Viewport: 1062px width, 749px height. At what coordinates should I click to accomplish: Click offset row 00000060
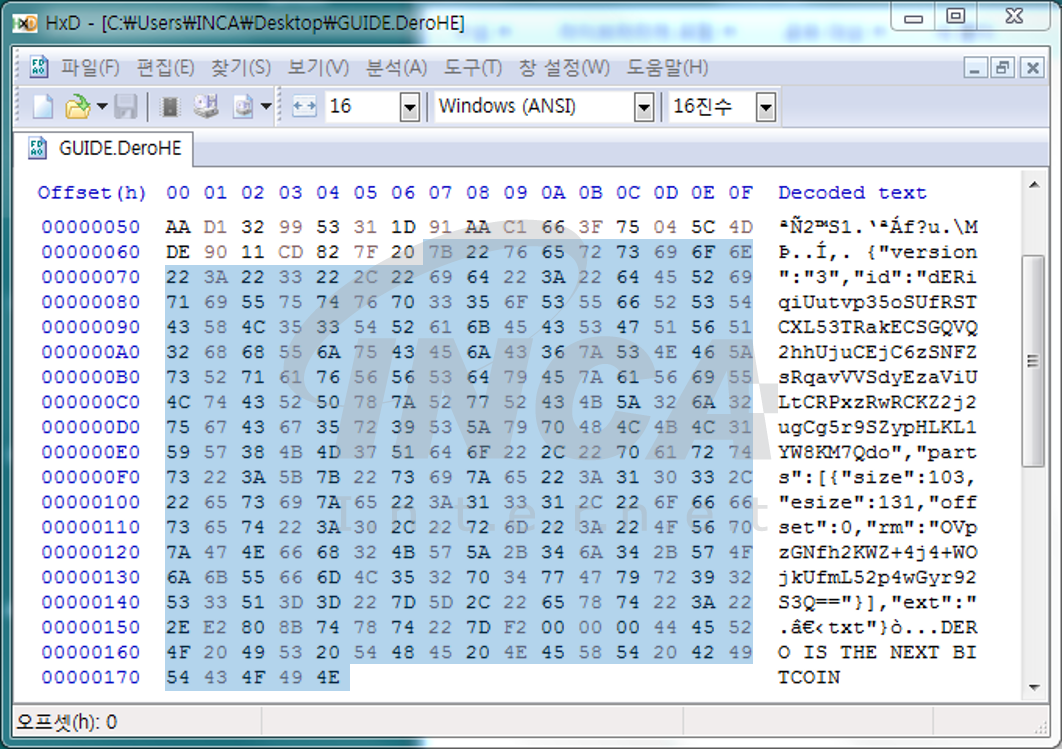pos(91,252)
